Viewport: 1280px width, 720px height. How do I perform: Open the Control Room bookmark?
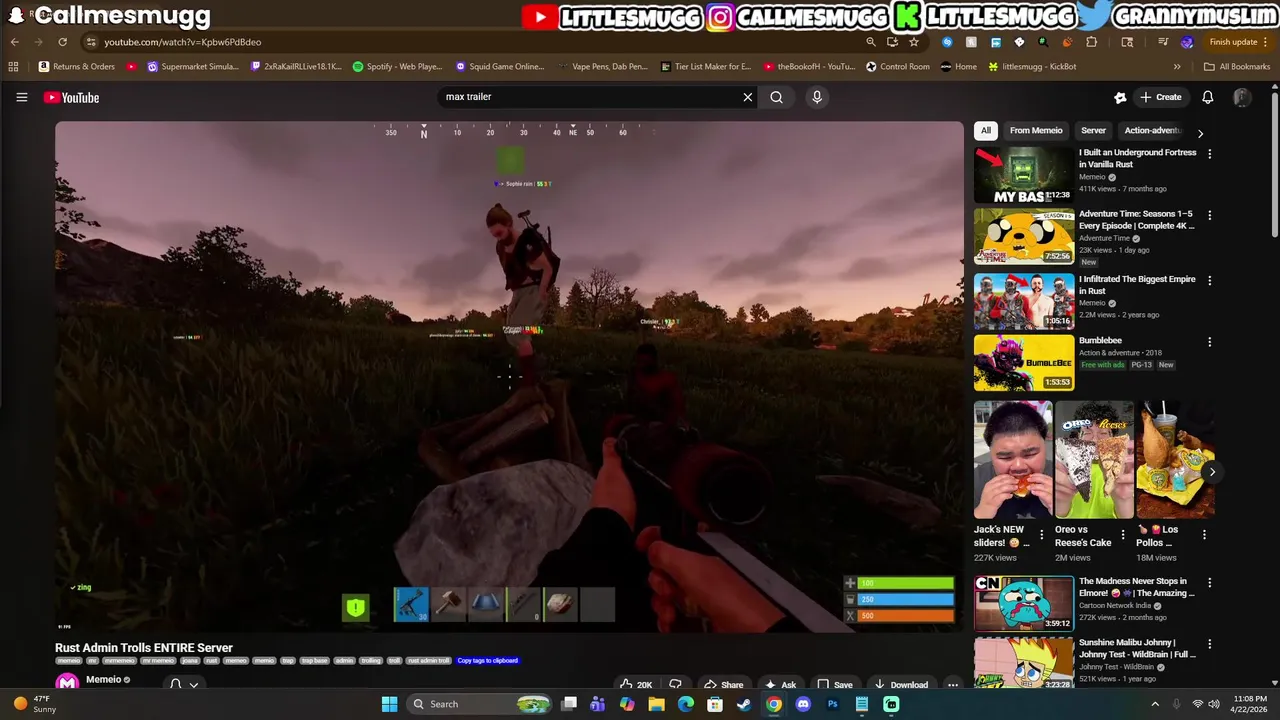(x=897, y=67)
